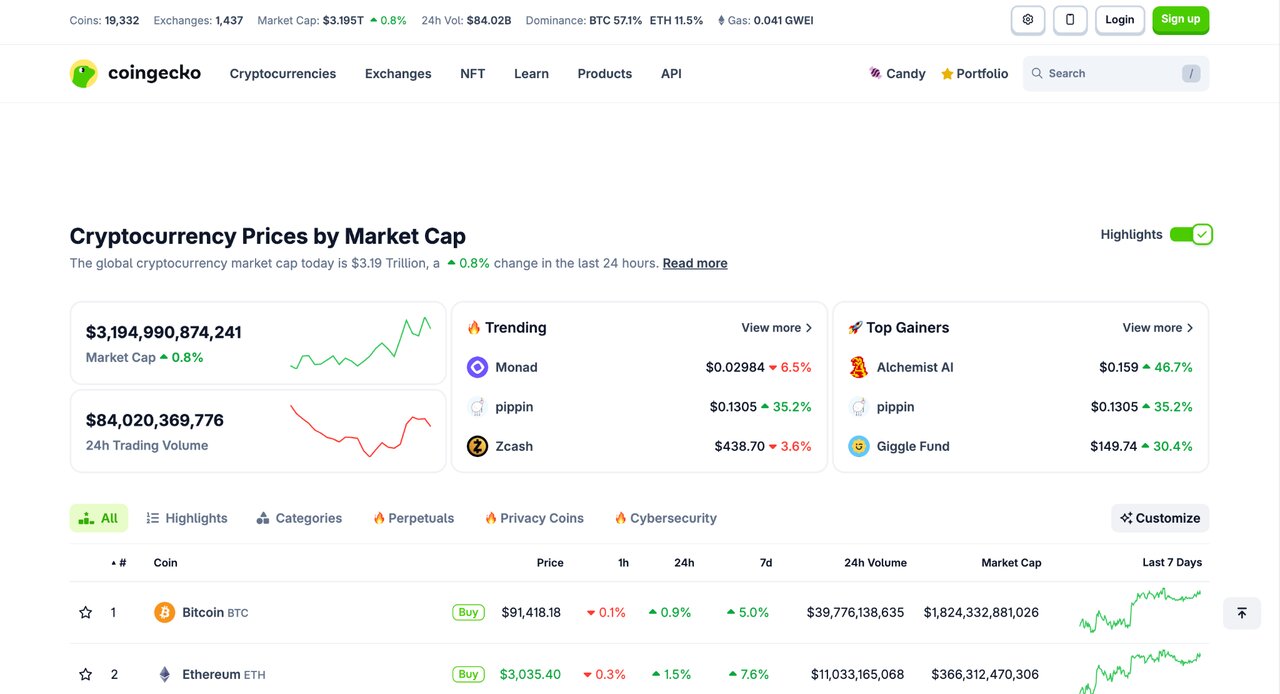Switch to the Categories tab

299,518
